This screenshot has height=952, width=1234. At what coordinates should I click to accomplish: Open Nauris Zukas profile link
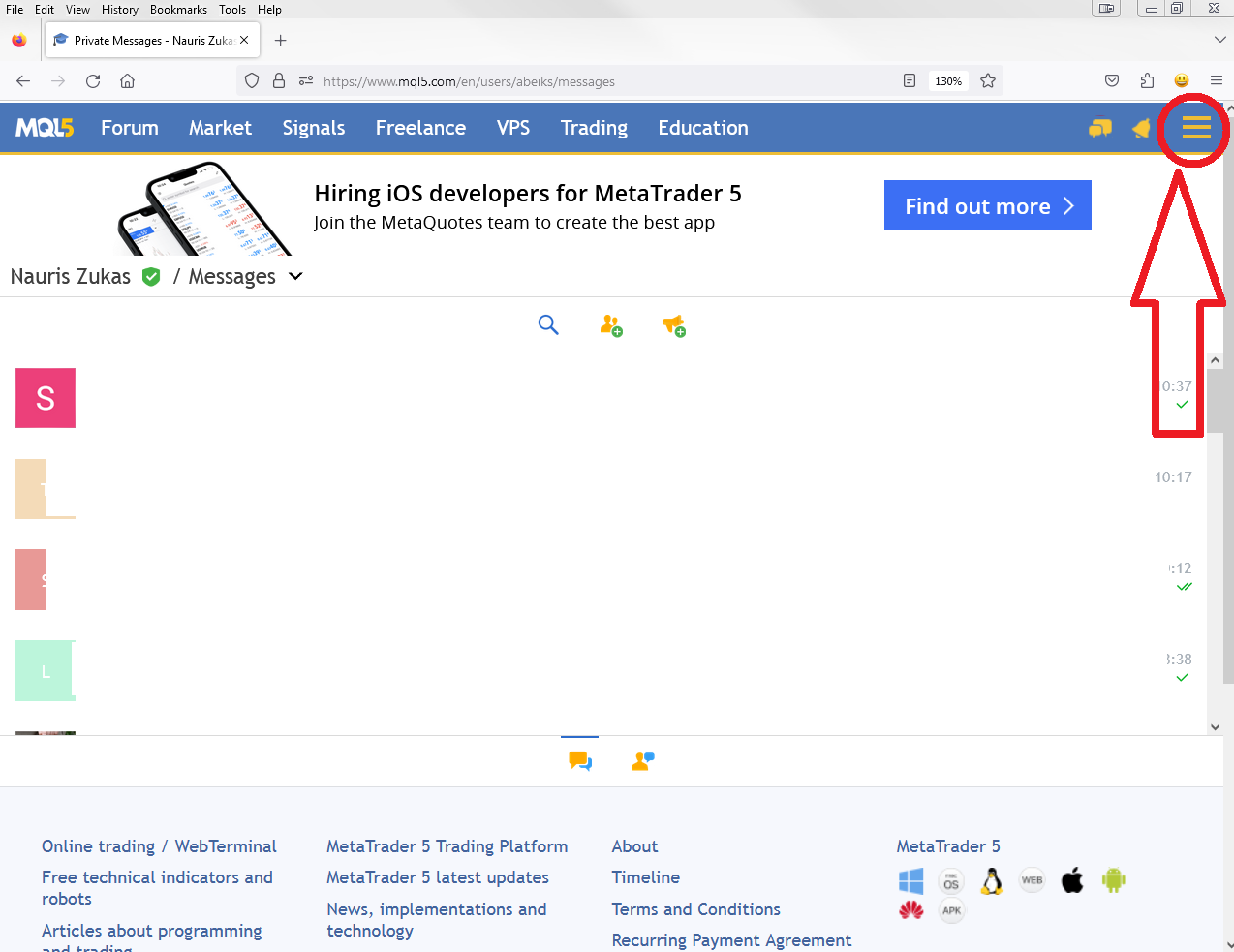71,276
